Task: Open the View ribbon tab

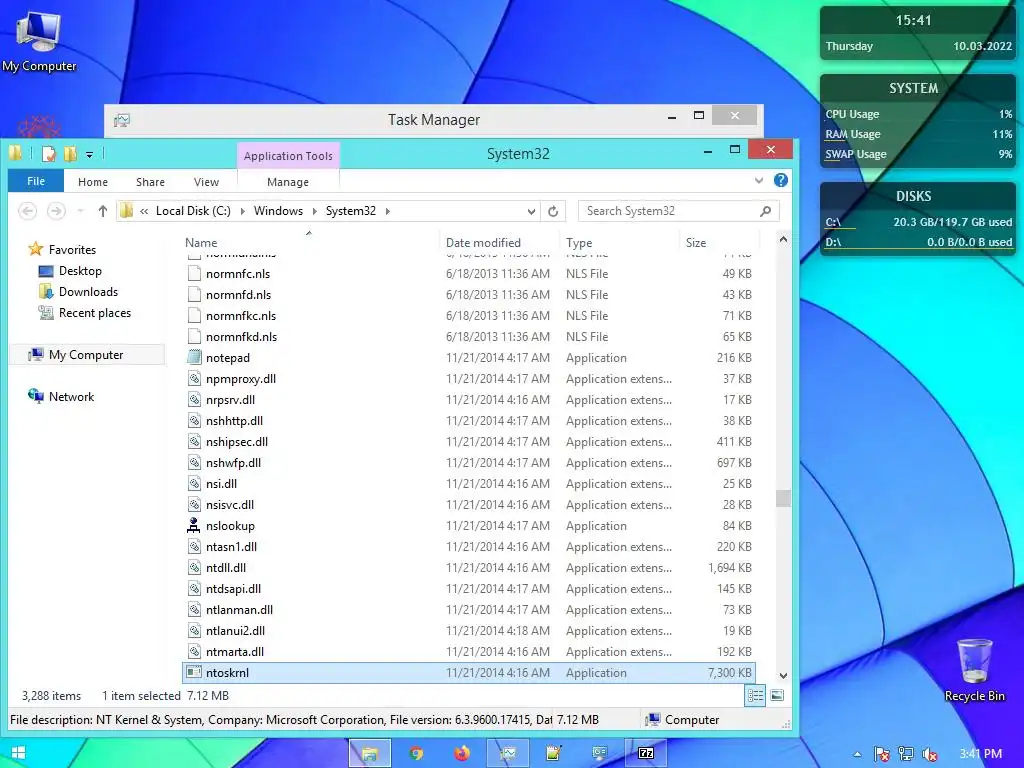Action: click(206, 182)
